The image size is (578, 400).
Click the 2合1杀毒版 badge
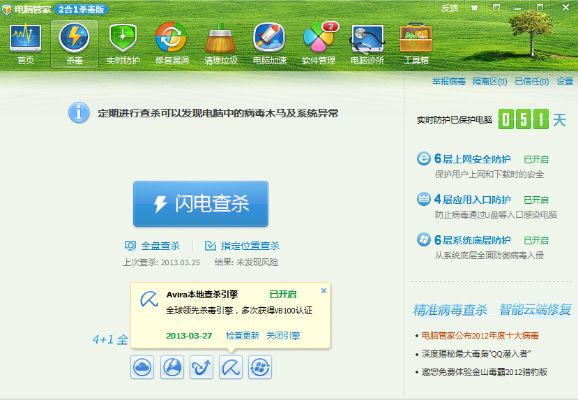click(x=81, y=9)
